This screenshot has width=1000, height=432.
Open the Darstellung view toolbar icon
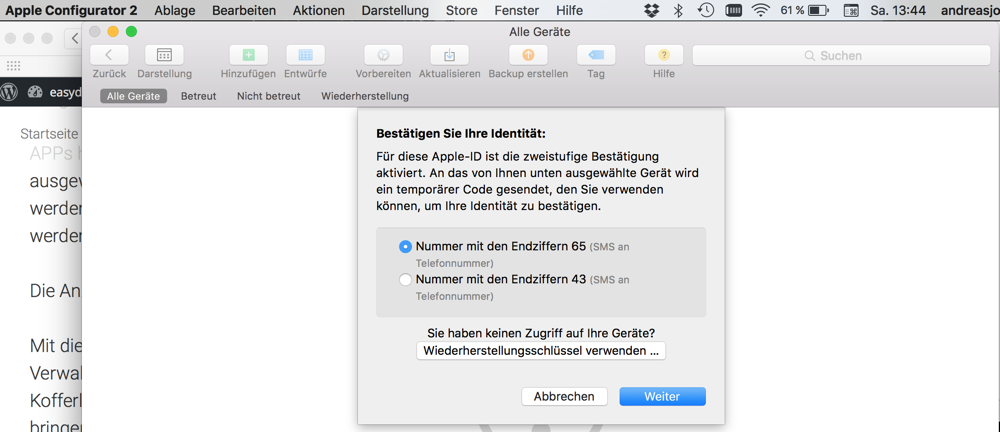pyautogui.click(x=164, y=55)
